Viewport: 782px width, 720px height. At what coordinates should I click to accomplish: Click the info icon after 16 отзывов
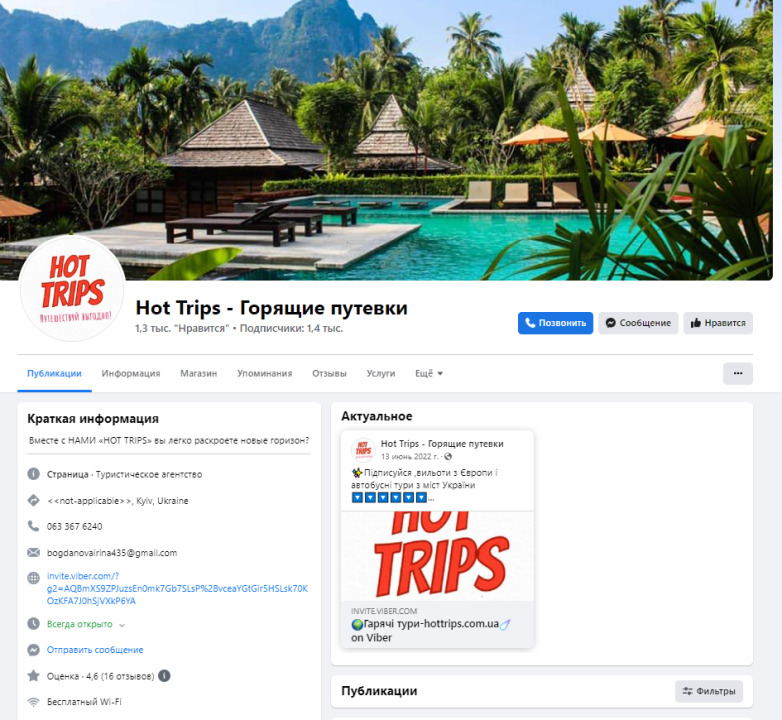pos(164,676)
